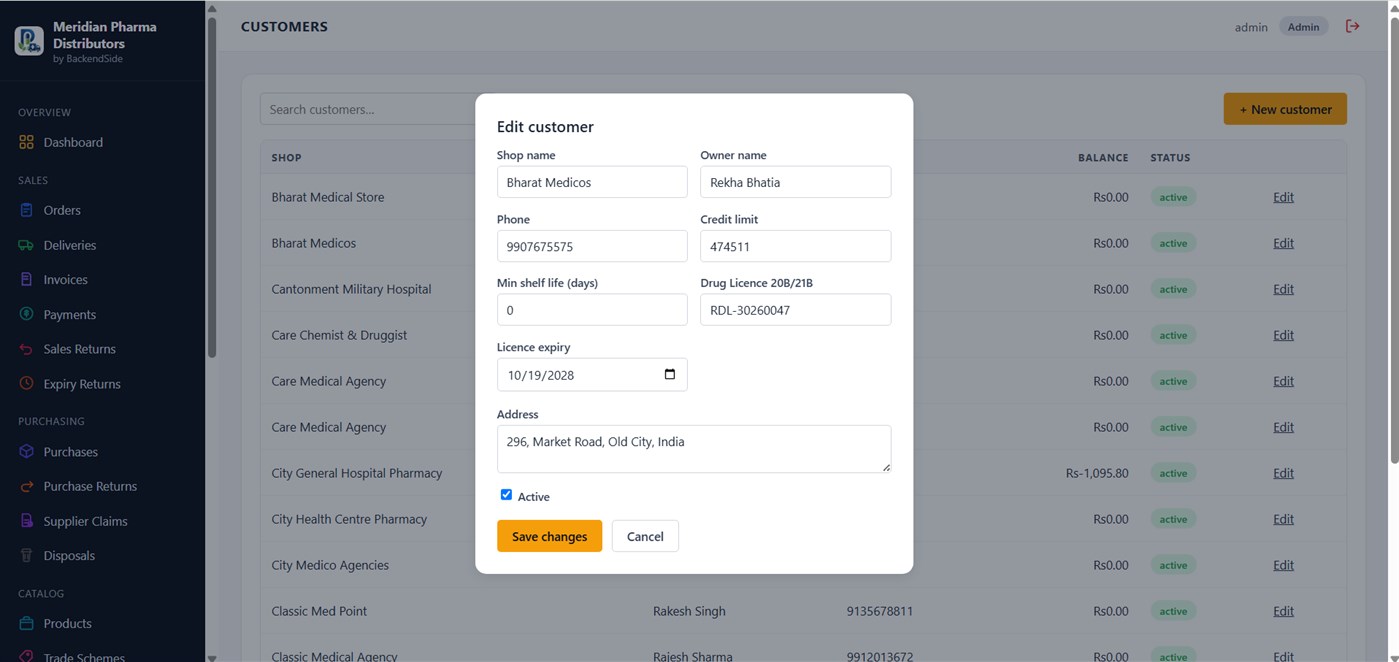Click the Meridian Pharma logo icon
The height and width of the screenshot is (662, 1399).
tap(29, 41)
